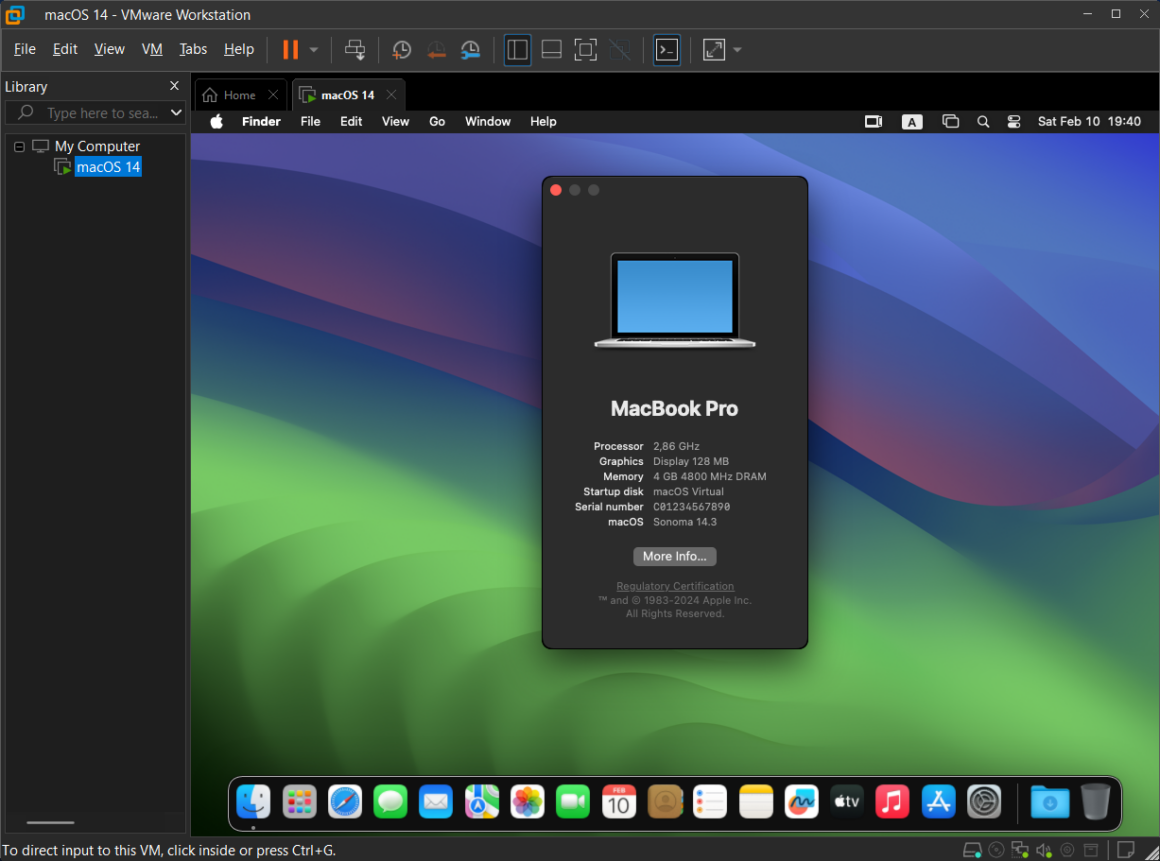Screen dimensions: 1160x861
Task: Open Calendar from the Dock
Action: [x=618, y=802]
